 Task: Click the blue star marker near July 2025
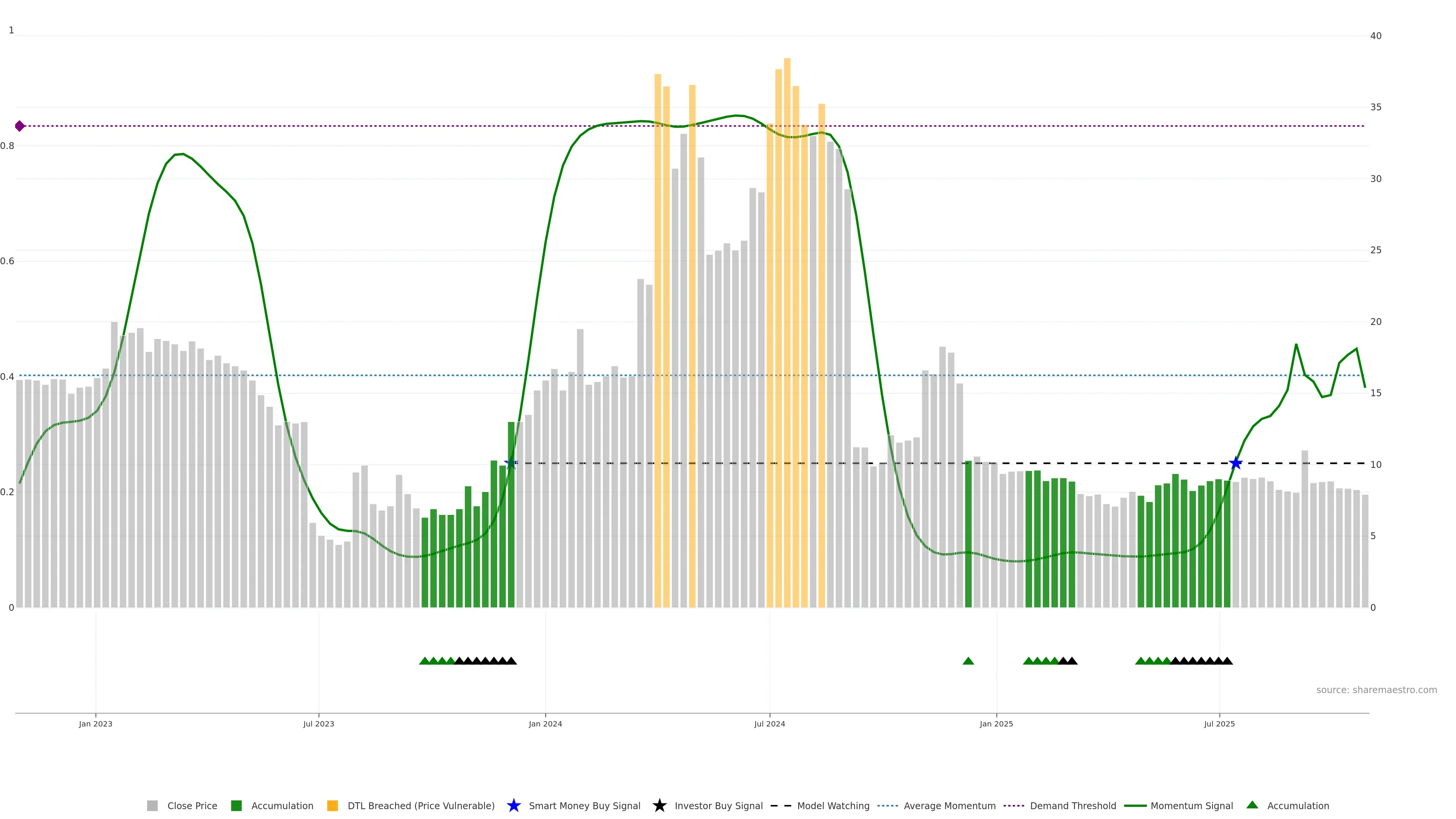tap(1236, 463)
